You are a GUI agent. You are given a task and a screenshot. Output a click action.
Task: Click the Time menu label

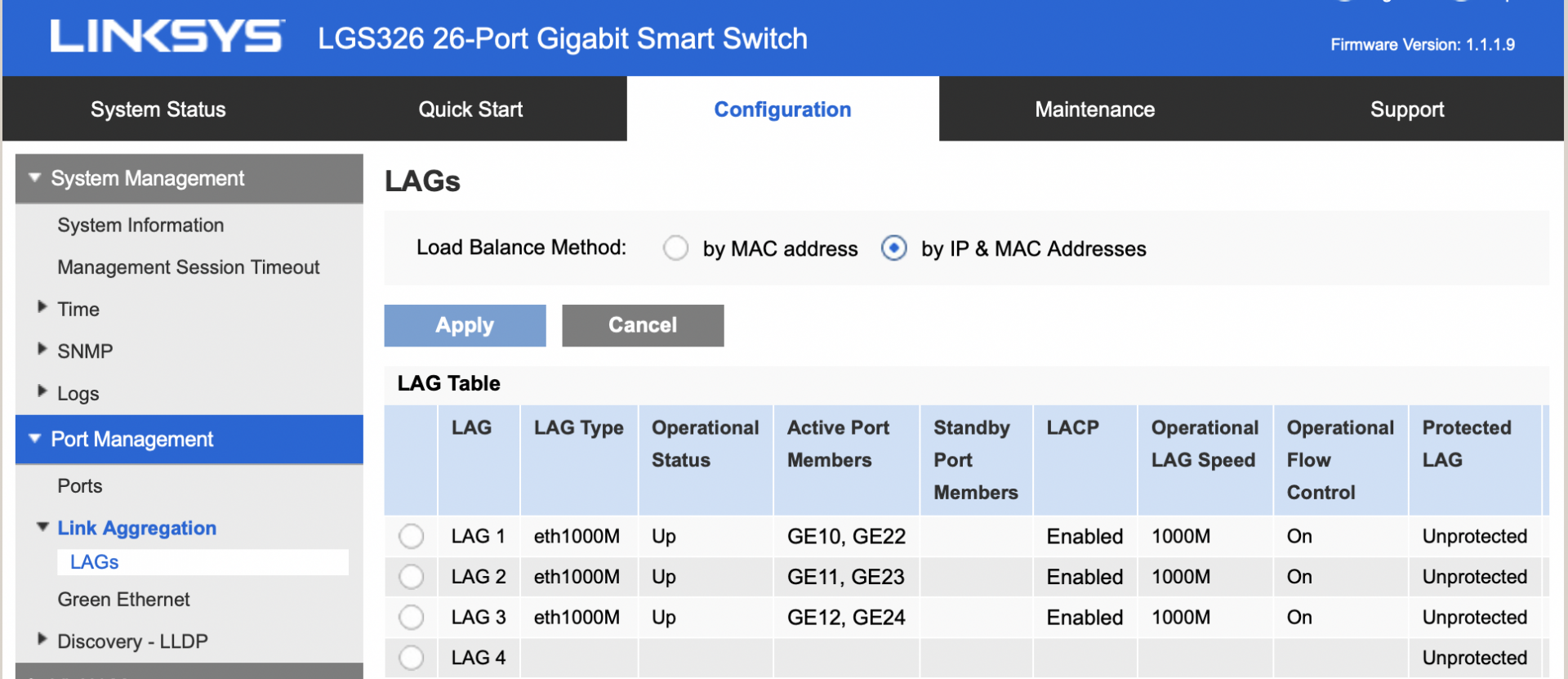coord(78,310)
